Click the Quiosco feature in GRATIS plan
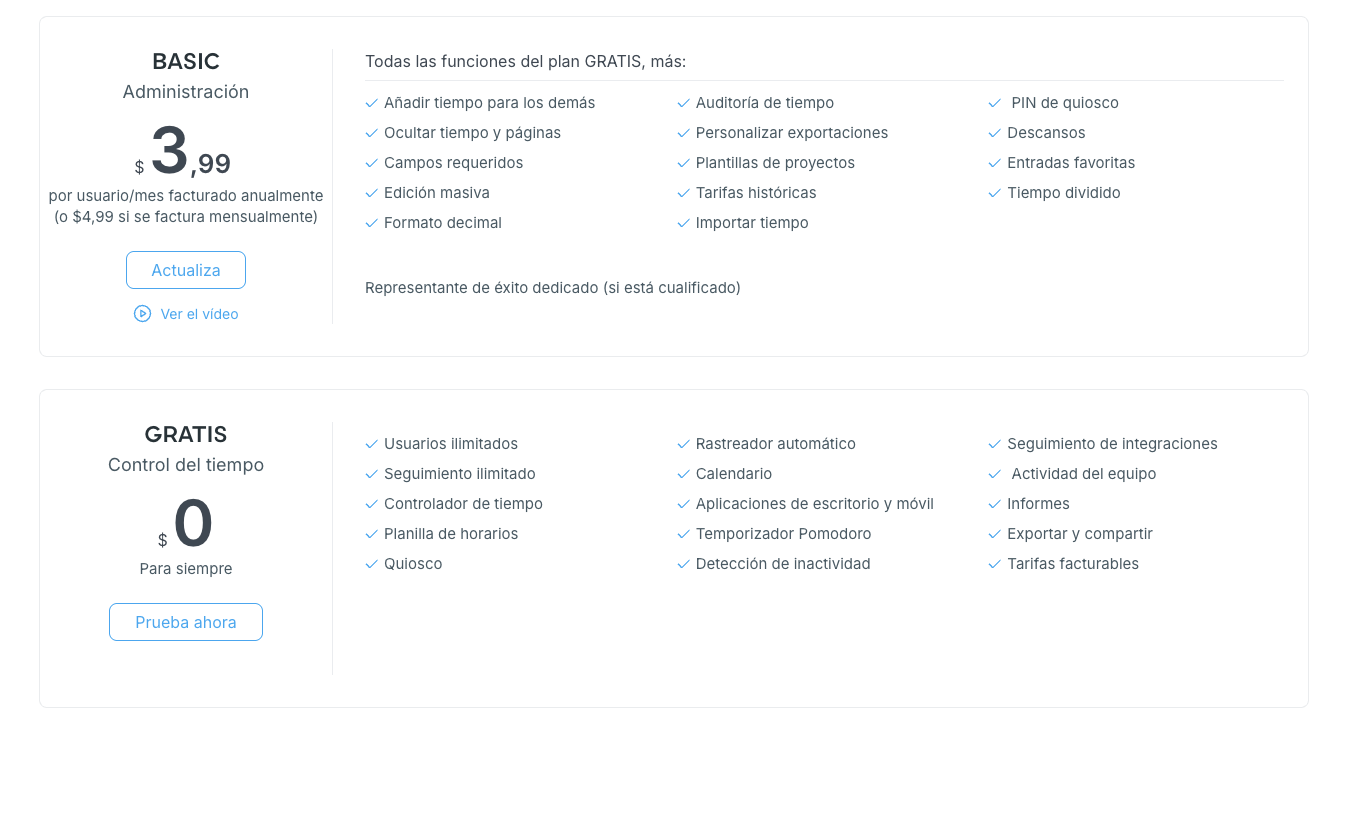The image size is (1354, 814). pos(413,564)
